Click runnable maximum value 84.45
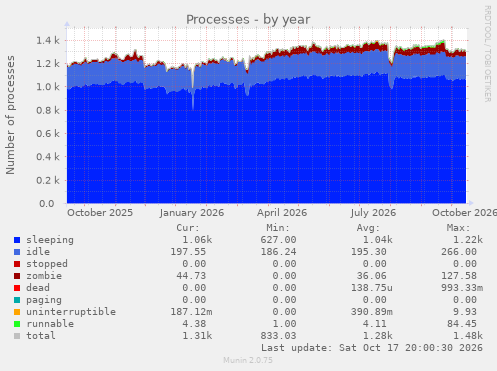The width and height of the screenshot is (497, 371). [462, 324]
